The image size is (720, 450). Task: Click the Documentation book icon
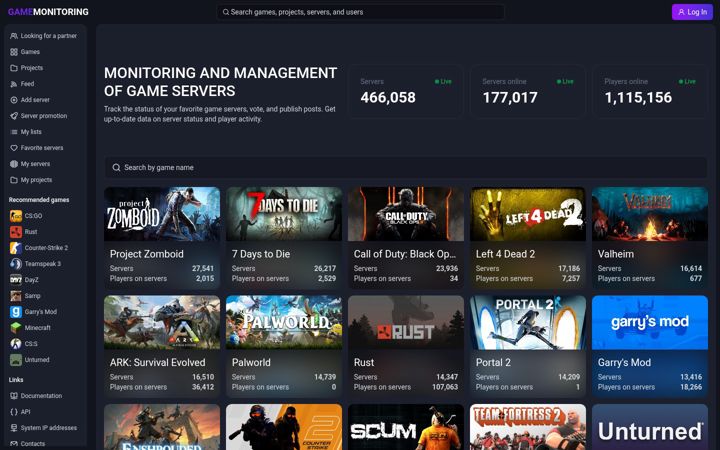point(14,396)
